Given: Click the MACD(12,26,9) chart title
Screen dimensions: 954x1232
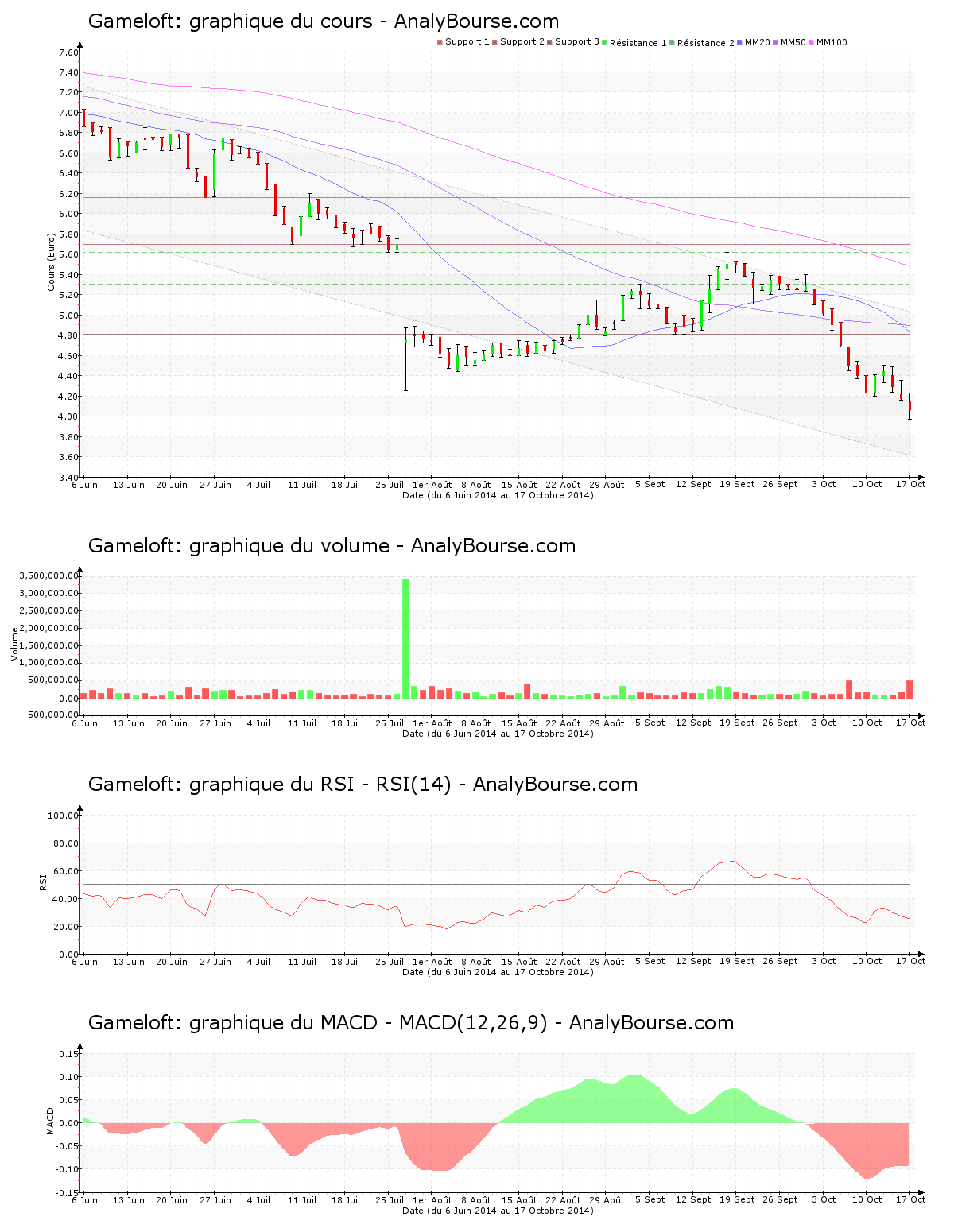Looking at the screenshot, I should (x=411, y=1023).
